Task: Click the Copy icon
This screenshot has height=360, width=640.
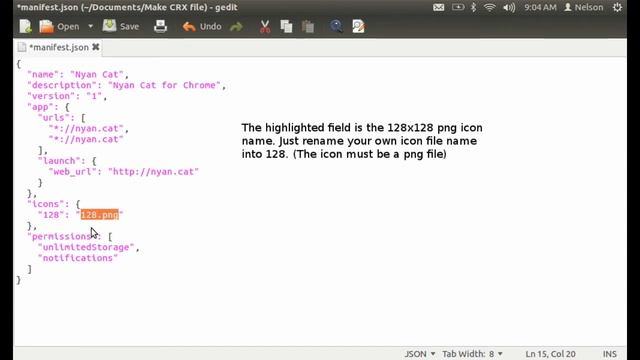Action: (286, 27)
